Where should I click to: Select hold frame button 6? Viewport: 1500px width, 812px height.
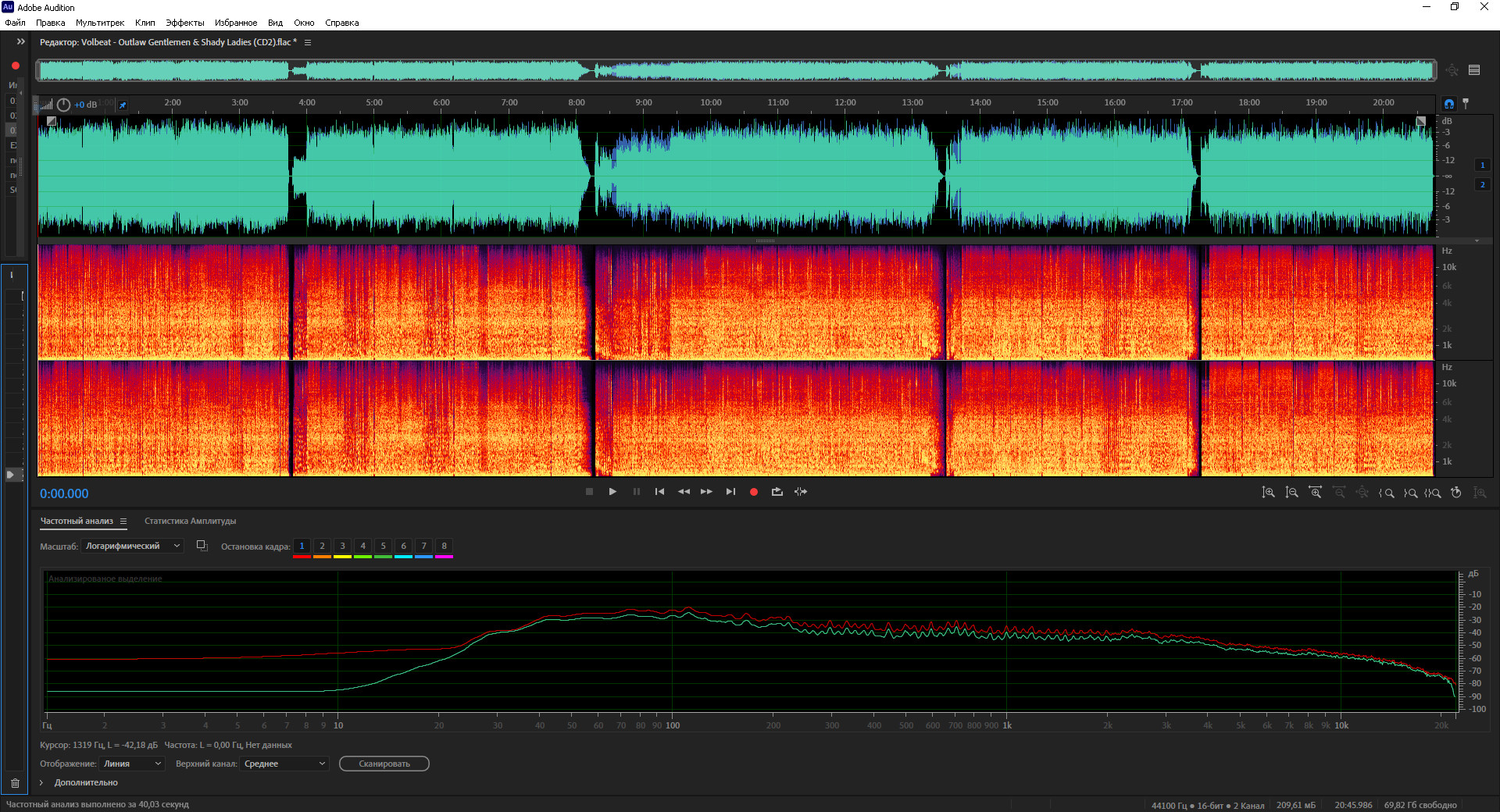click(x=403, y=547)
